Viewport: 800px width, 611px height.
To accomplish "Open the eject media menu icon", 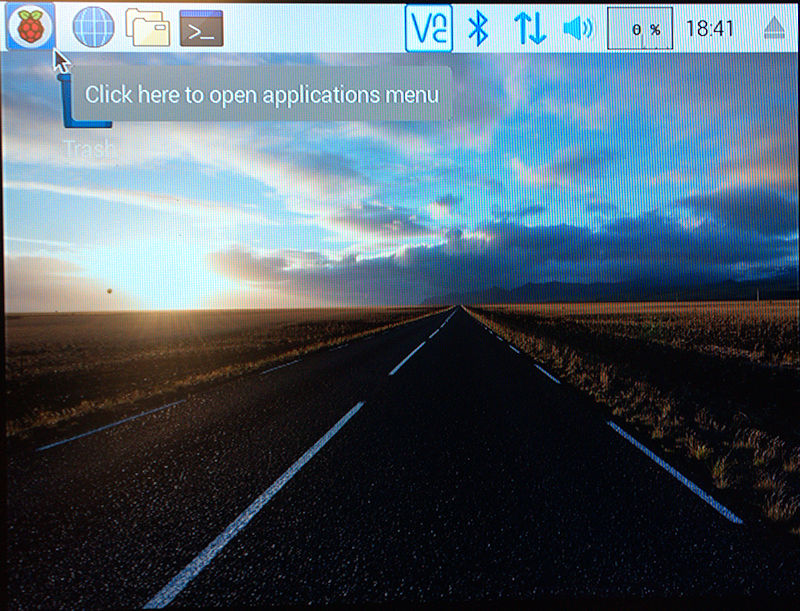I will point(773,28).
